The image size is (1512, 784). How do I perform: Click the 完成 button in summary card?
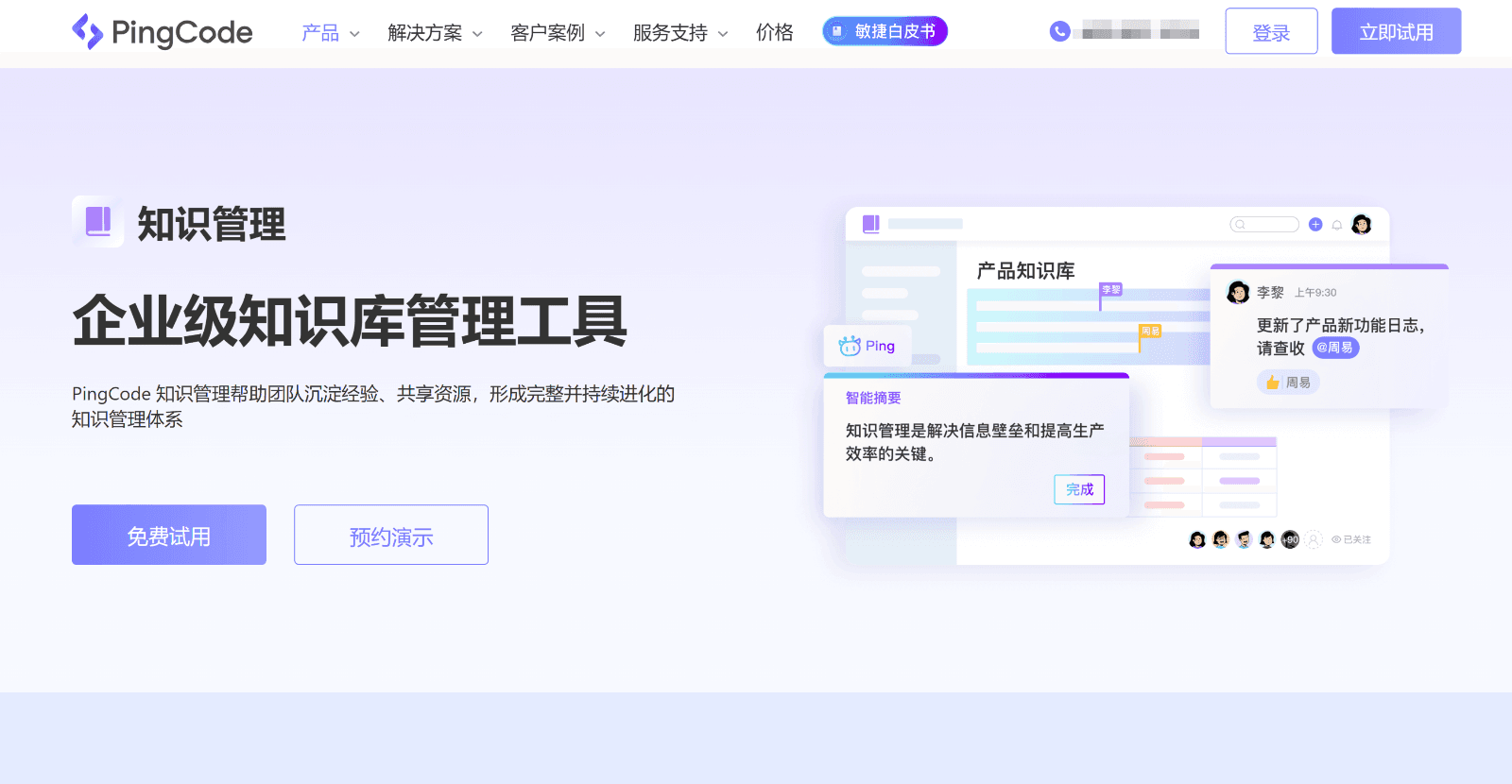[x=1079, y=489]
